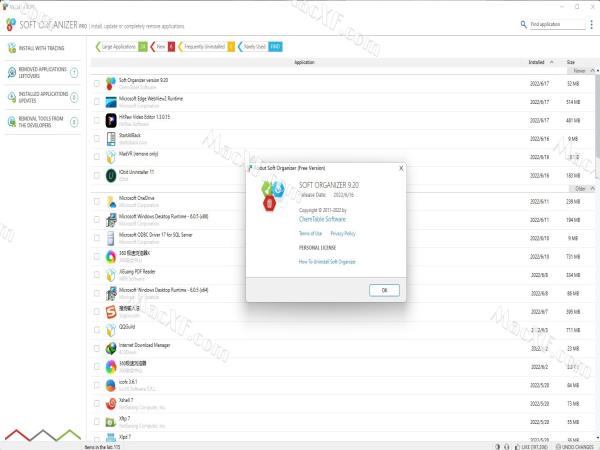This screenshot has height=450, width=600.
Task: Open the Removed Applications Leftovers section
Action: [x=42, y=73]
